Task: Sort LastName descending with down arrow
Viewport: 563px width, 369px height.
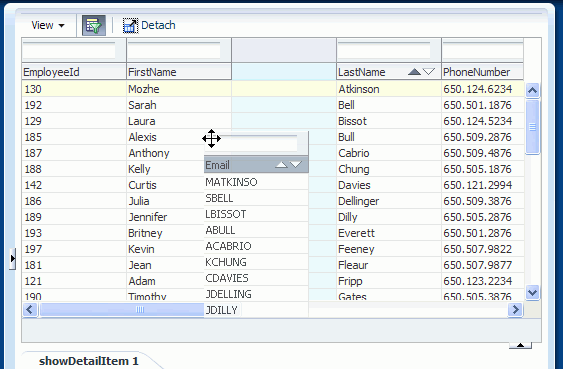Action: click(429, 72)
